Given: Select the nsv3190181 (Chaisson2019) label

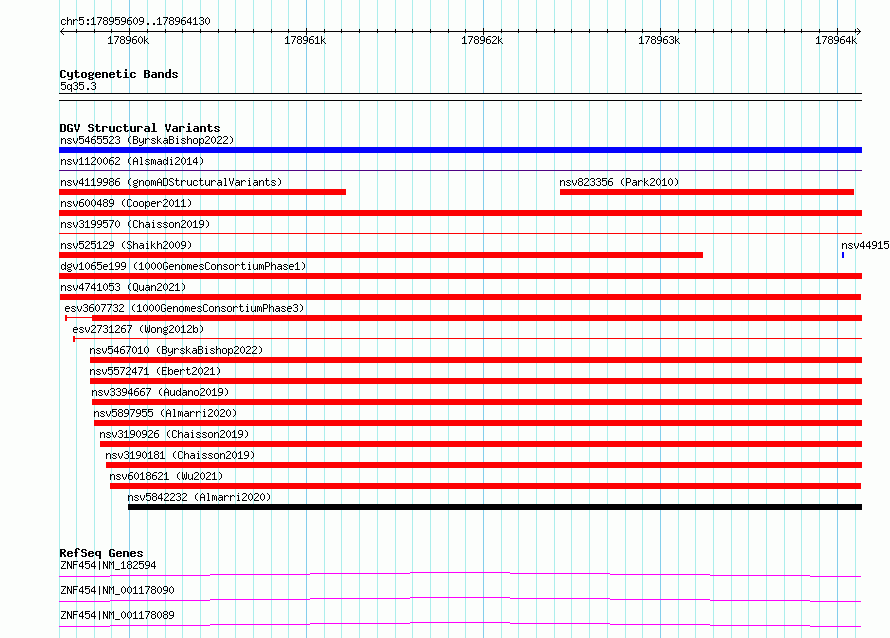Looking at the screenshot, I should click(x=180, y=455).
